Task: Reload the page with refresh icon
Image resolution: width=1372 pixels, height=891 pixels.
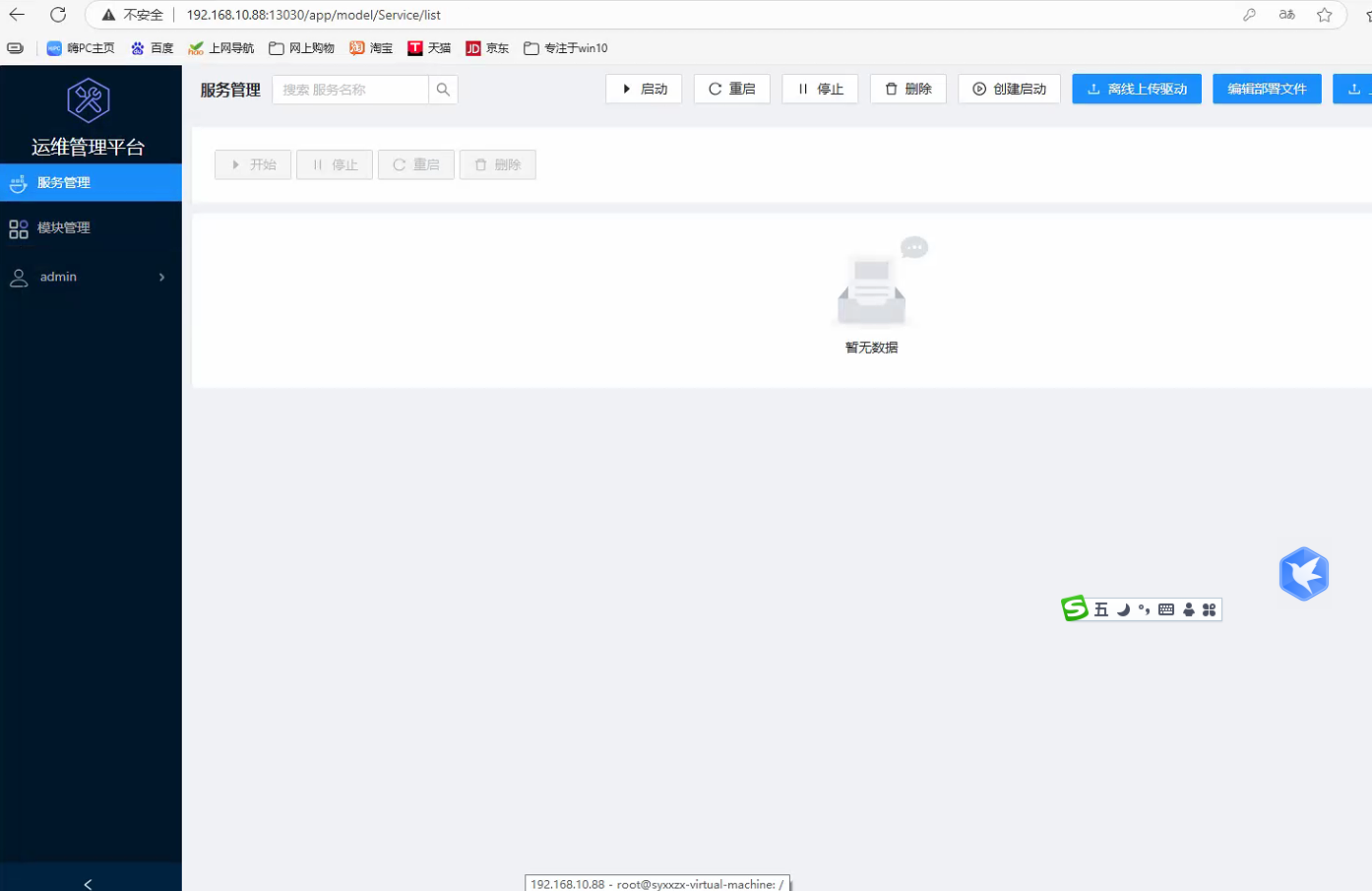Action: coord(58,15)
